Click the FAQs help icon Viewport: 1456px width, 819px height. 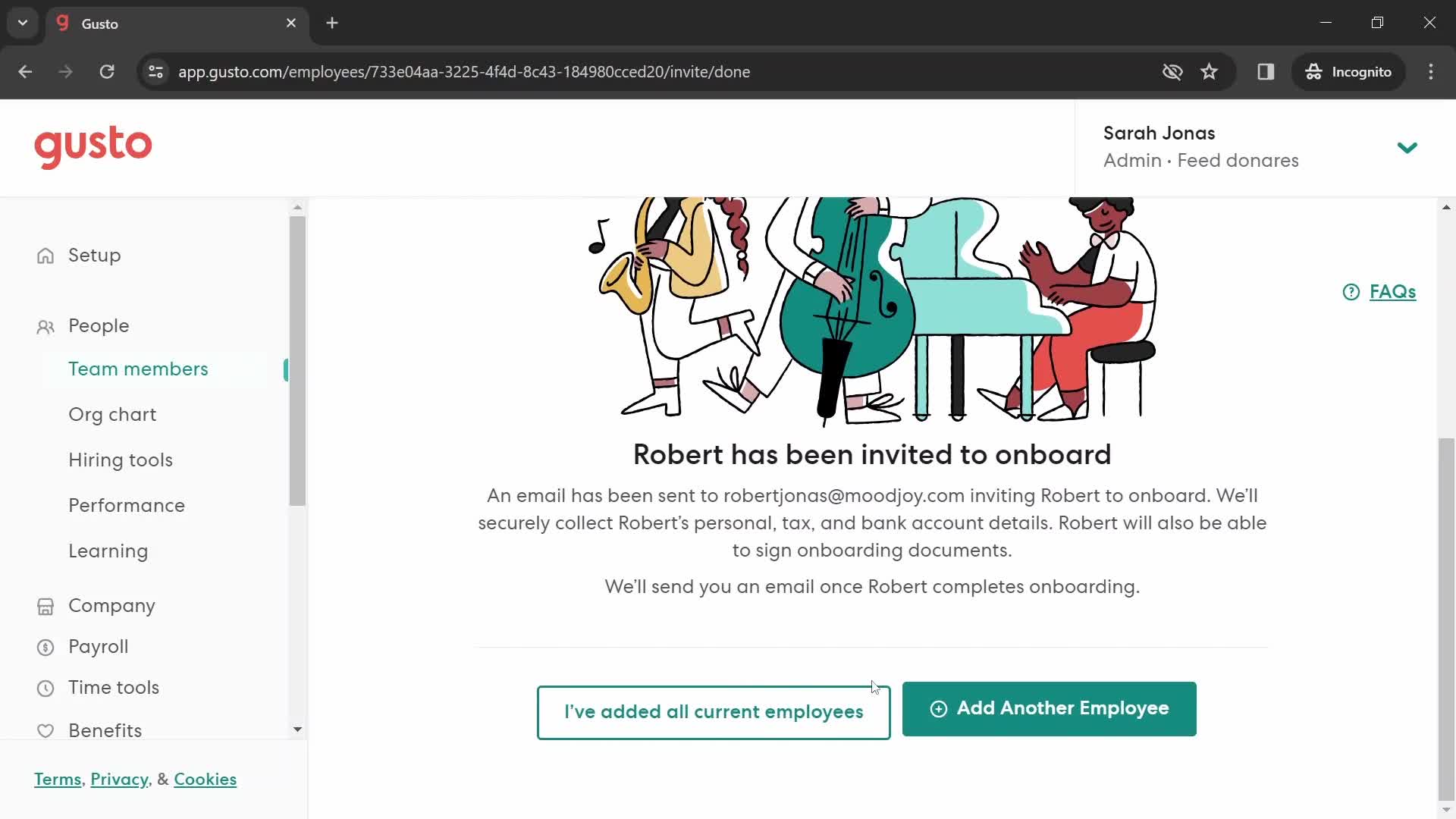pyautogui.click(x=1352, y=292)
